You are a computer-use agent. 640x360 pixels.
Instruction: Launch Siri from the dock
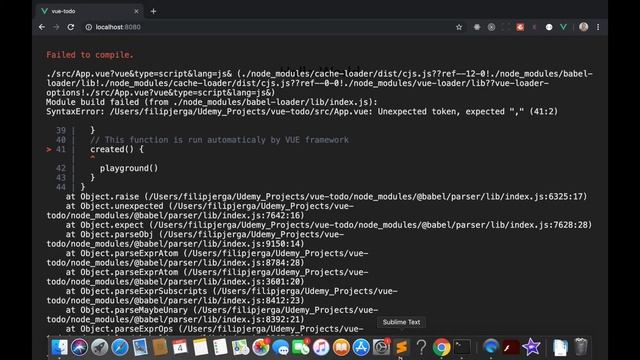tap(80, 347)
